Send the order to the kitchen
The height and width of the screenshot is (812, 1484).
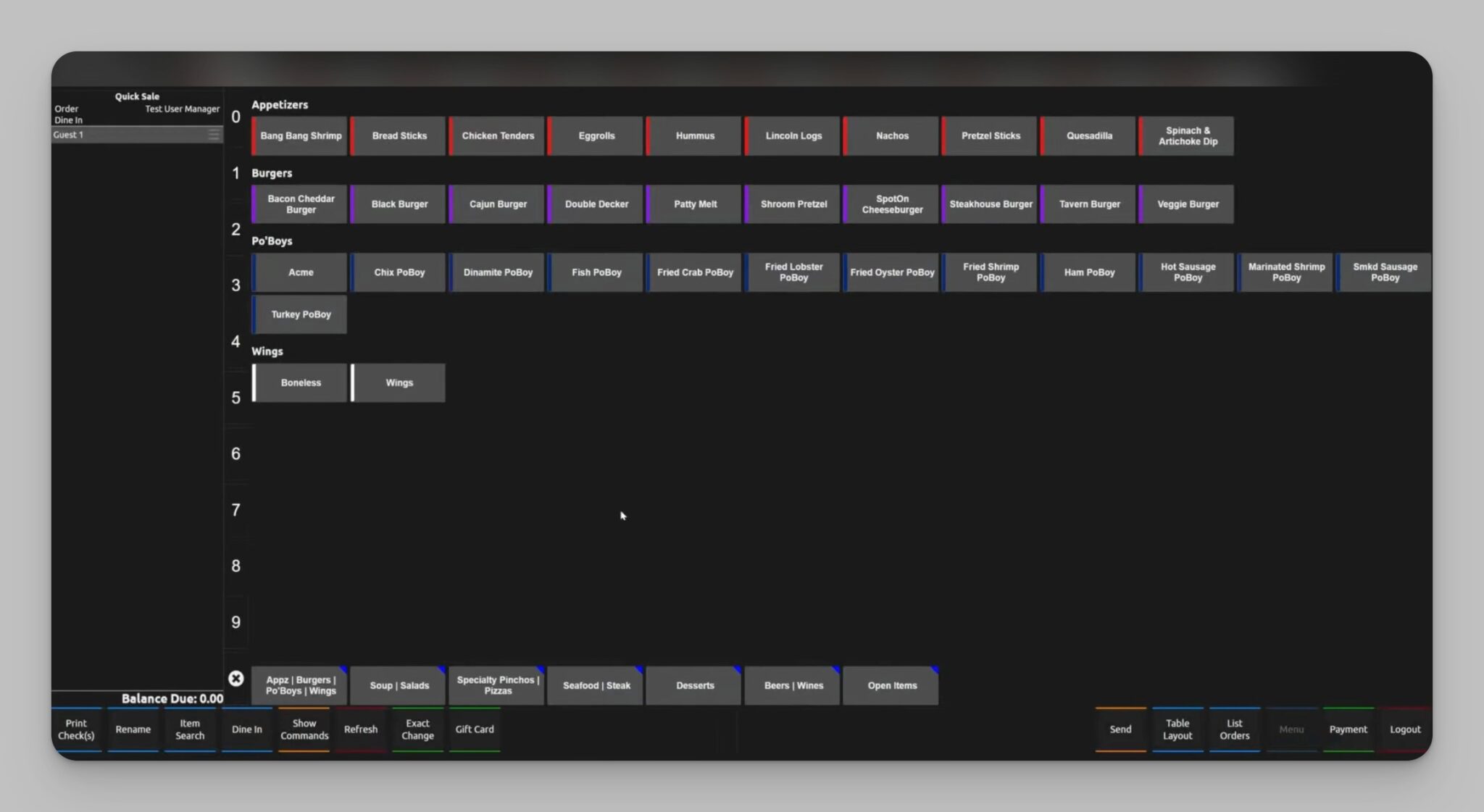[1120, 729]
